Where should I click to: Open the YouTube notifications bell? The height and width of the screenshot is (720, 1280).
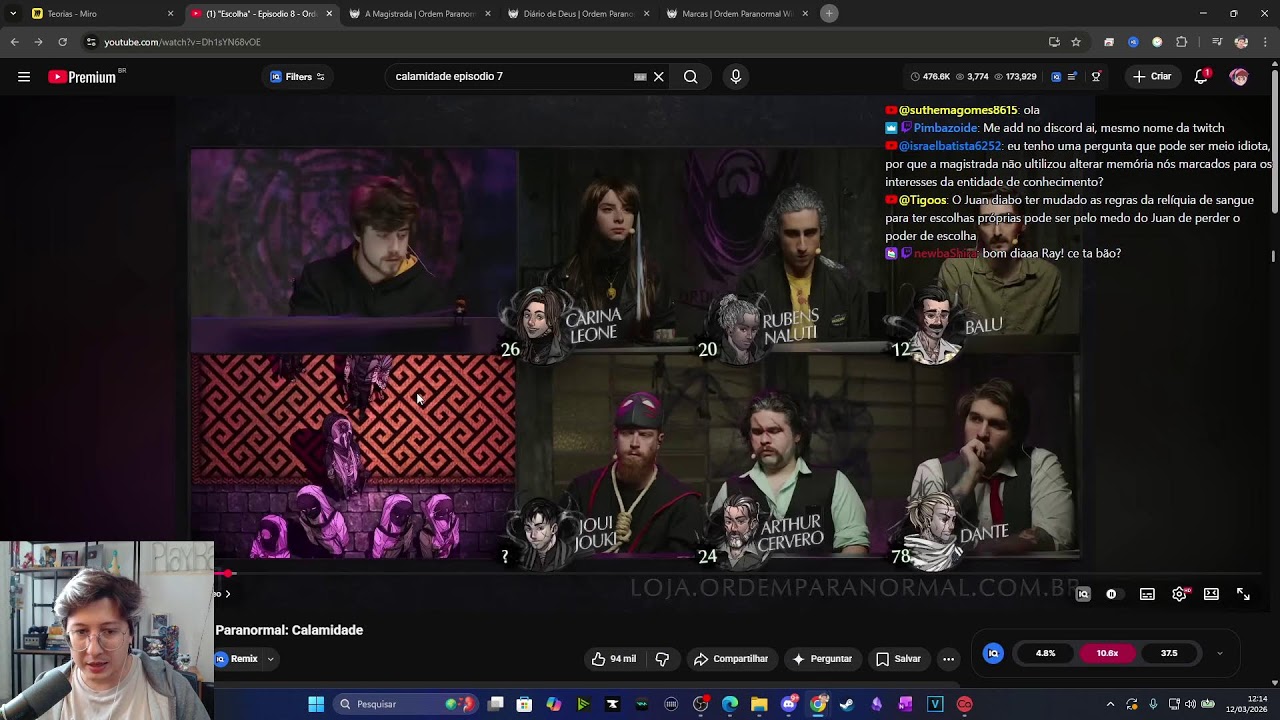pos(1202,77)
